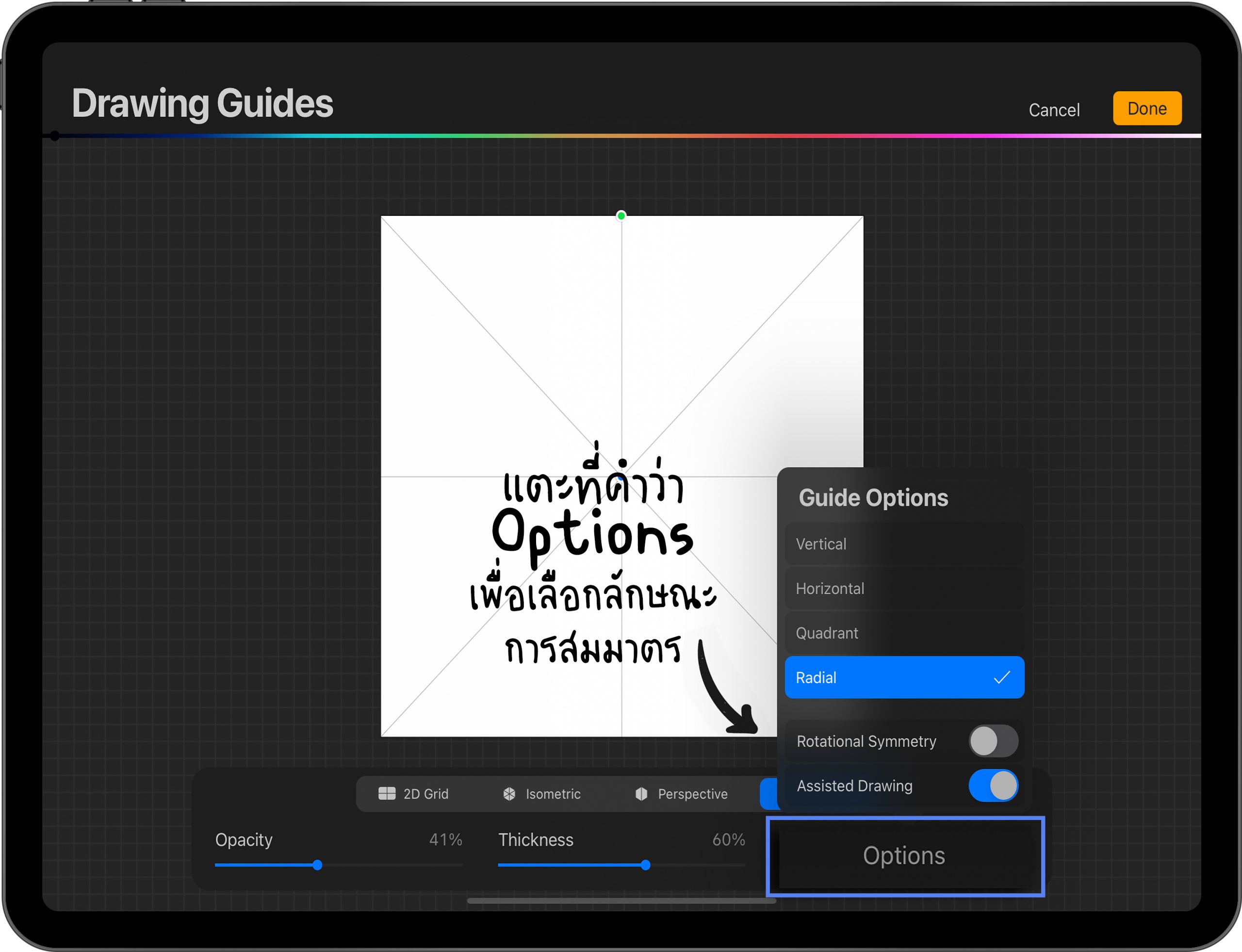This screenshot has width=1242, height=952.
Task: Select Vertical symmetry guide option
Action: [904, 544]
